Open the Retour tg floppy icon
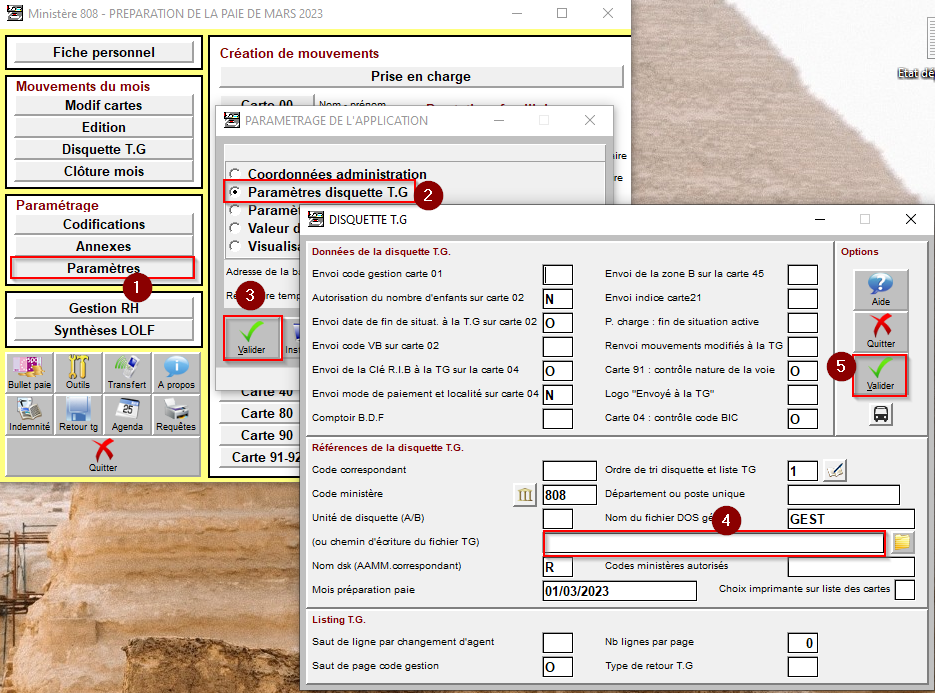The height and width of the screenshot is (693, 935). click(78, 412)
